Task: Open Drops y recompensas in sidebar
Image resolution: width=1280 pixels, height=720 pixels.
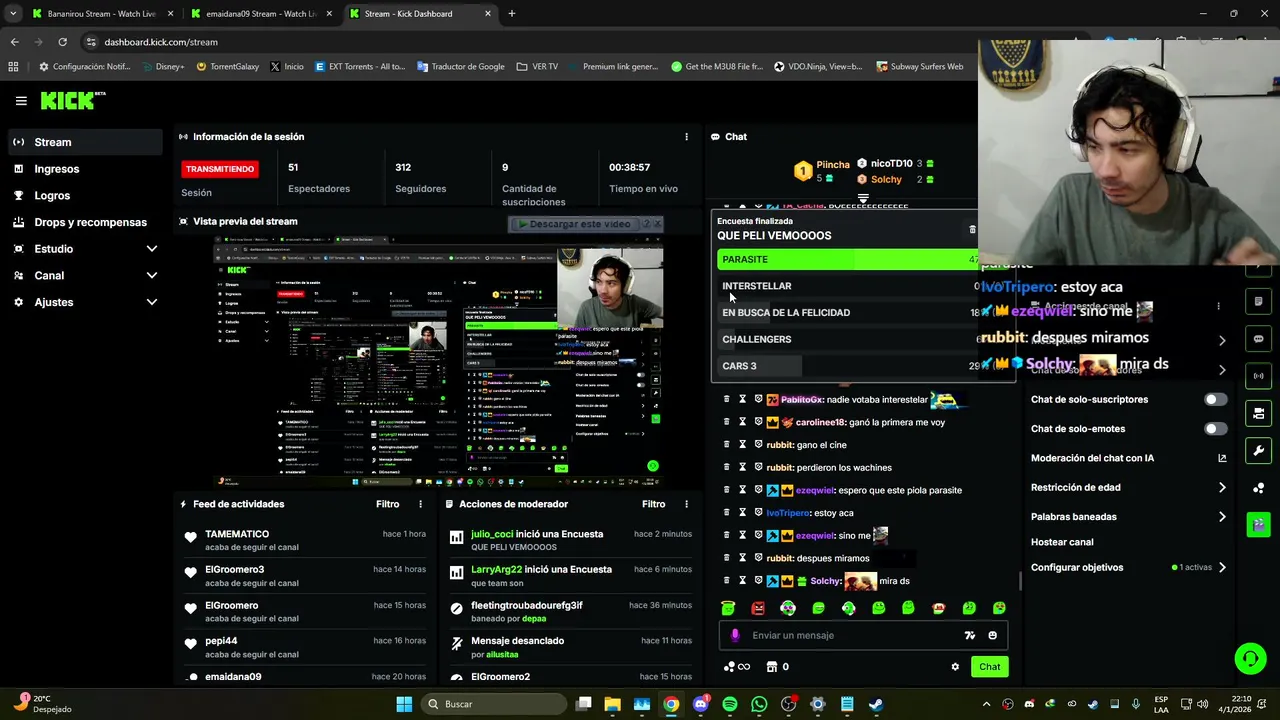Action: tap(85, 222)
